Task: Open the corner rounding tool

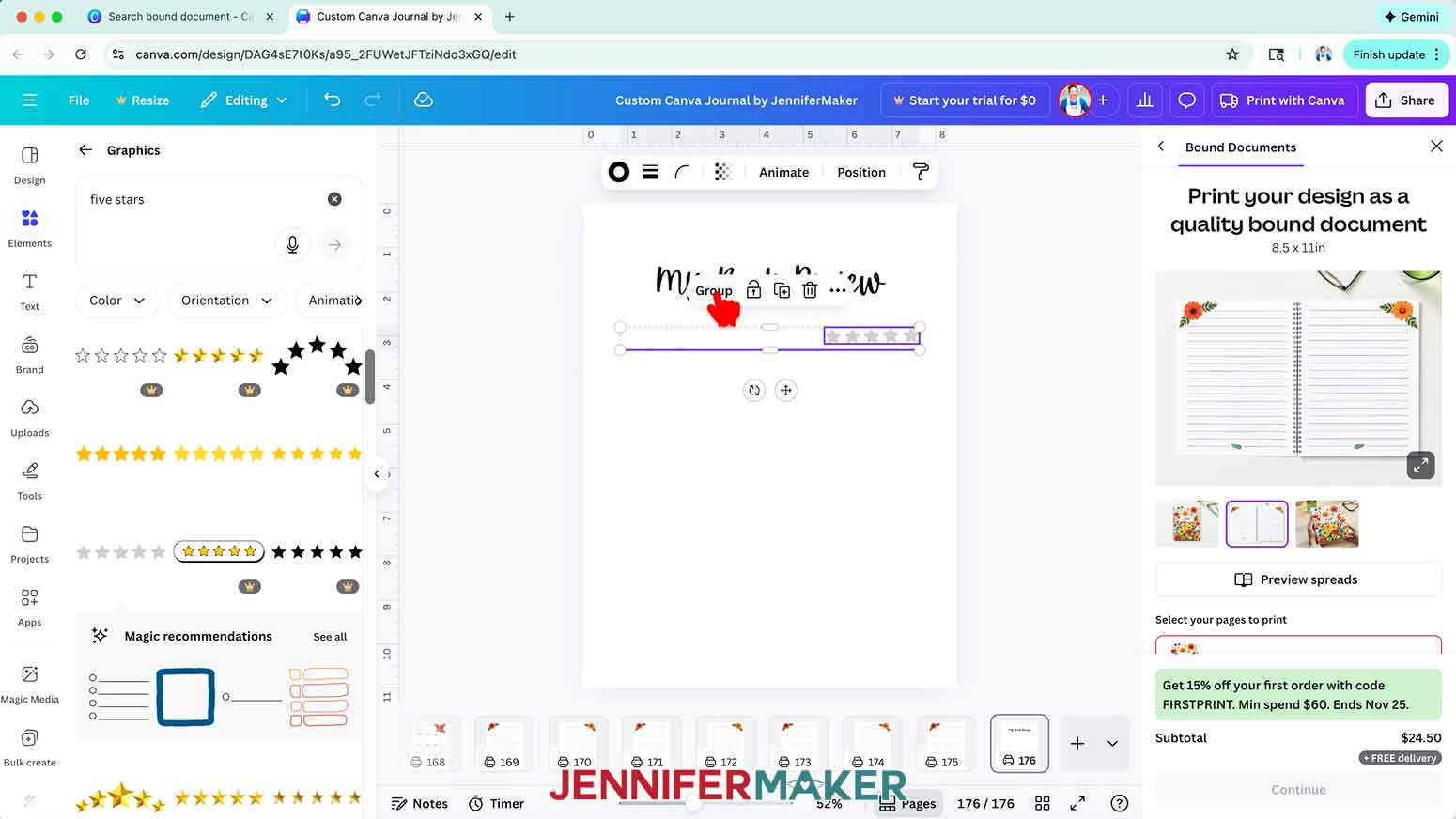Action: click(x=682, y=172)
